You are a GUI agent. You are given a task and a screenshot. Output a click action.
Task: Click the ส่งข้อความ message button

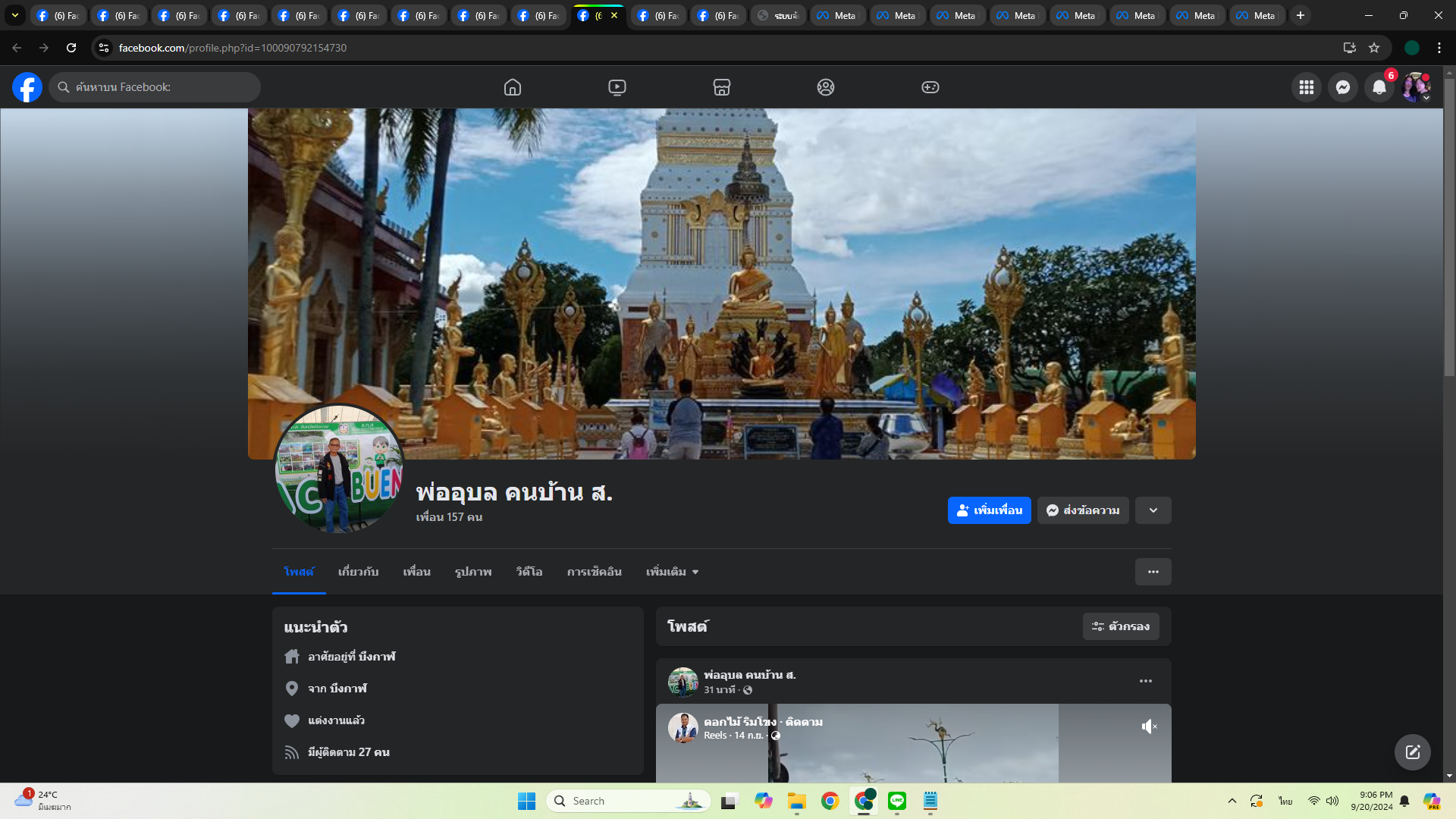pos(1083,510)
